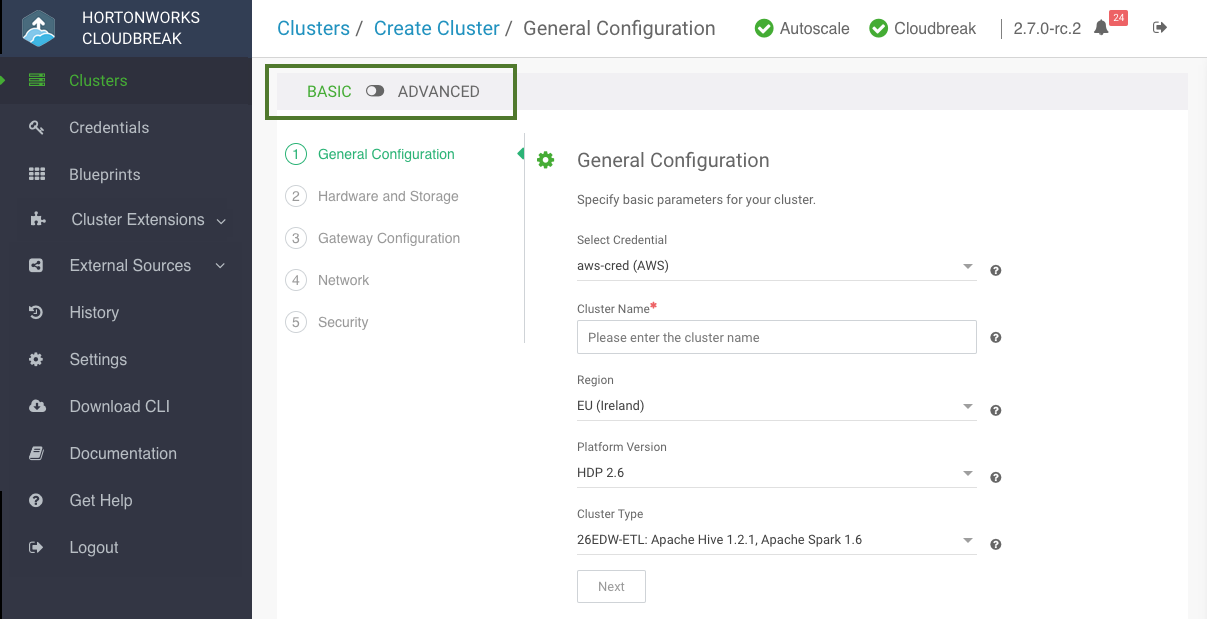Open Credentials in the sidebar menu
Screen dimensions: 1207x619
109,127
